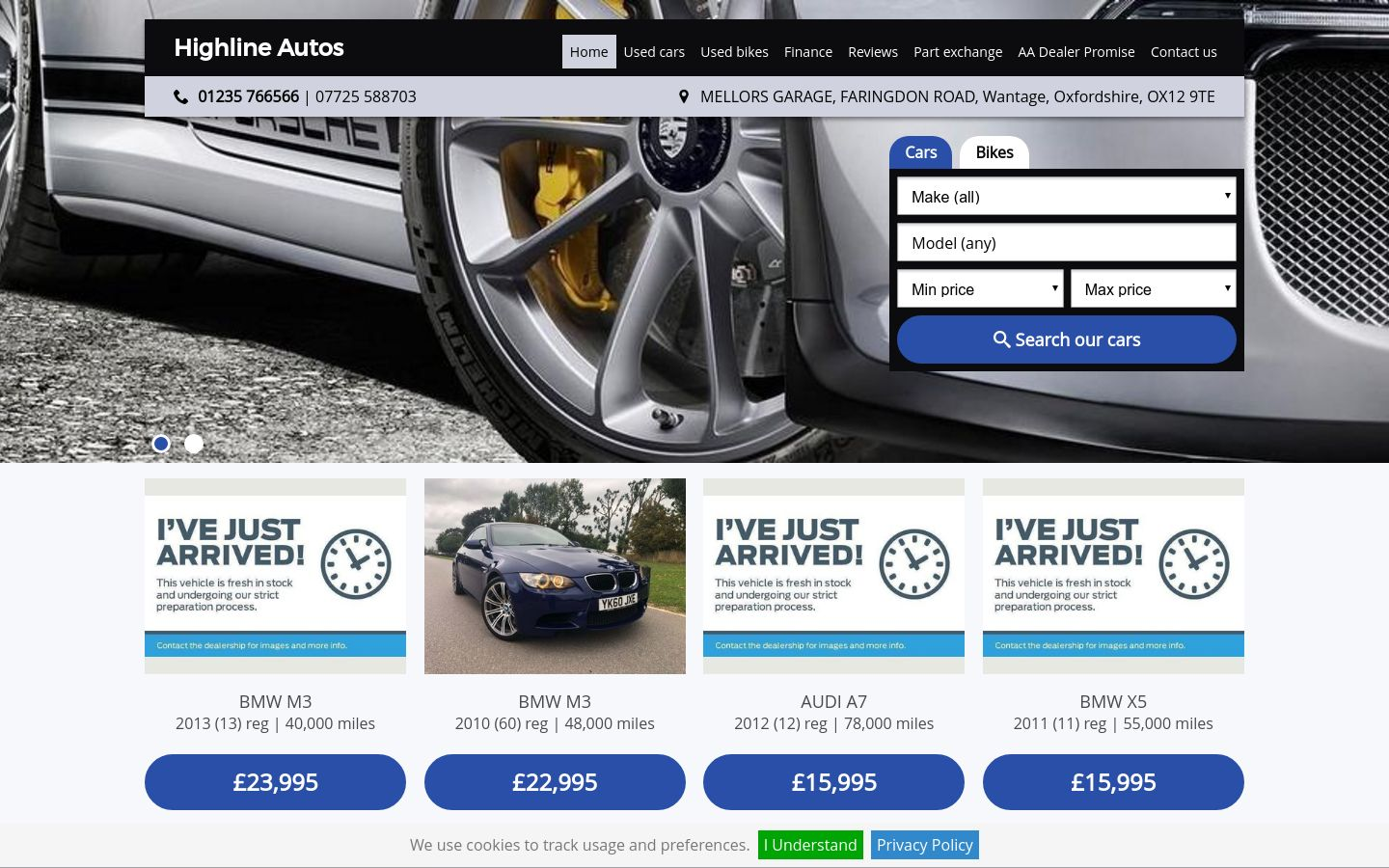Click the AUDI A7 listing title
The image size is (1389, 868).
pyautogui.click(x=833, y=701)
